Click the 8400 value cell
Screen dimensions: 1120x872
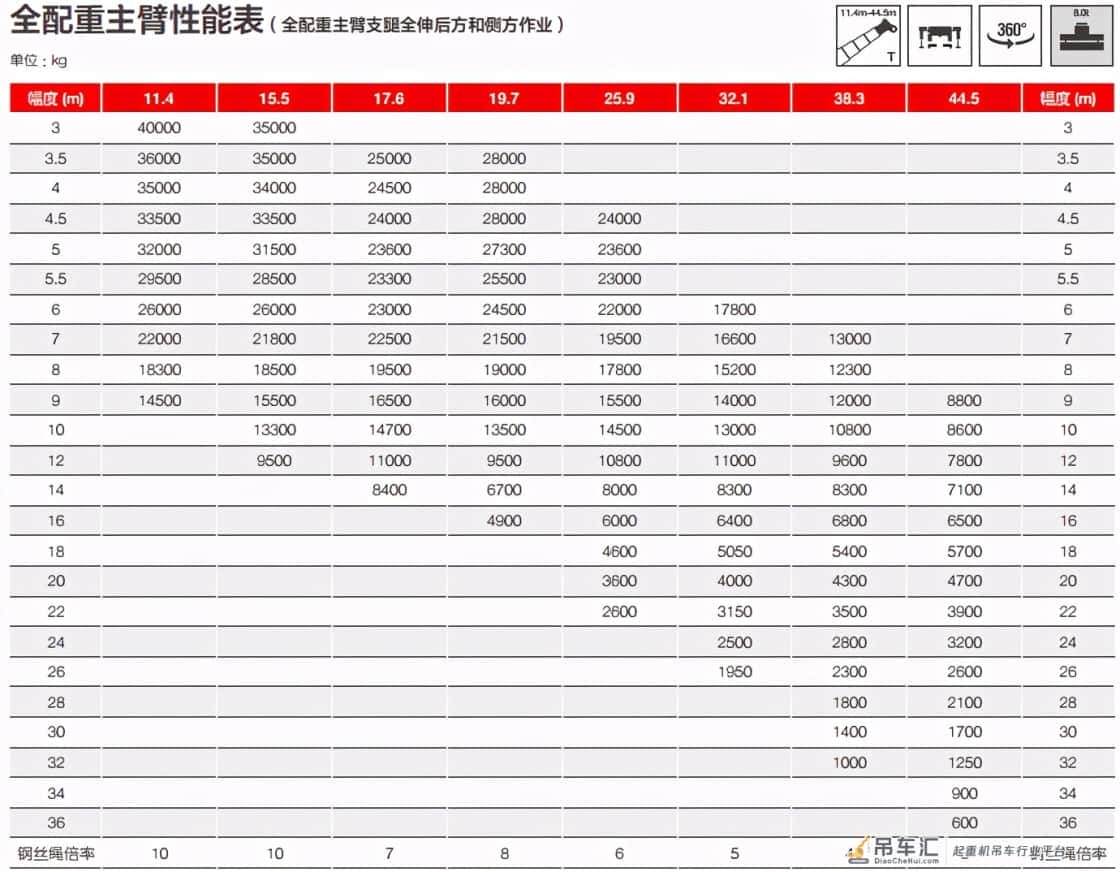389,490
